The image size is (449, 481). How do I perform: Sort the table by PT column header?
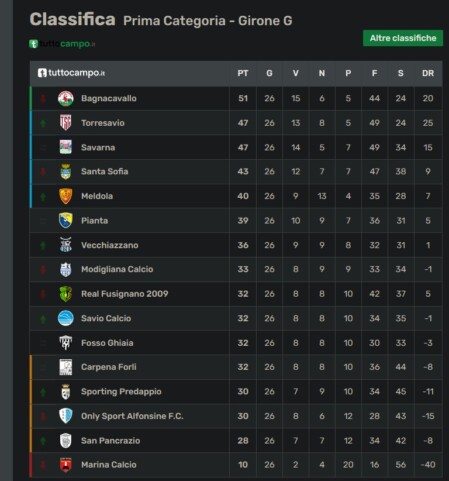(243, 73)
